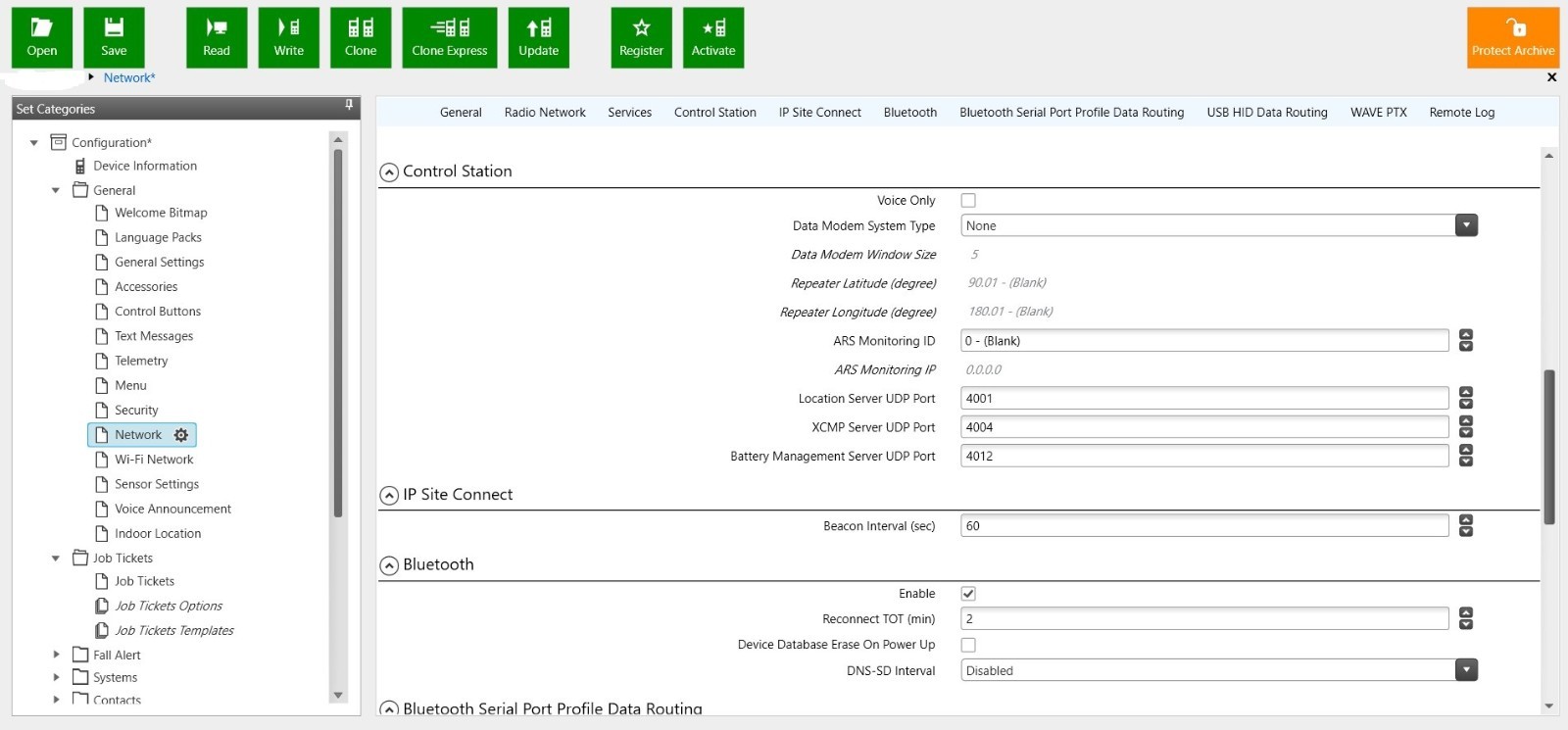This screenshot has width=1568, height=730.
Task: Switch to the WAVE PTX tab
Action: point(1378,113)
